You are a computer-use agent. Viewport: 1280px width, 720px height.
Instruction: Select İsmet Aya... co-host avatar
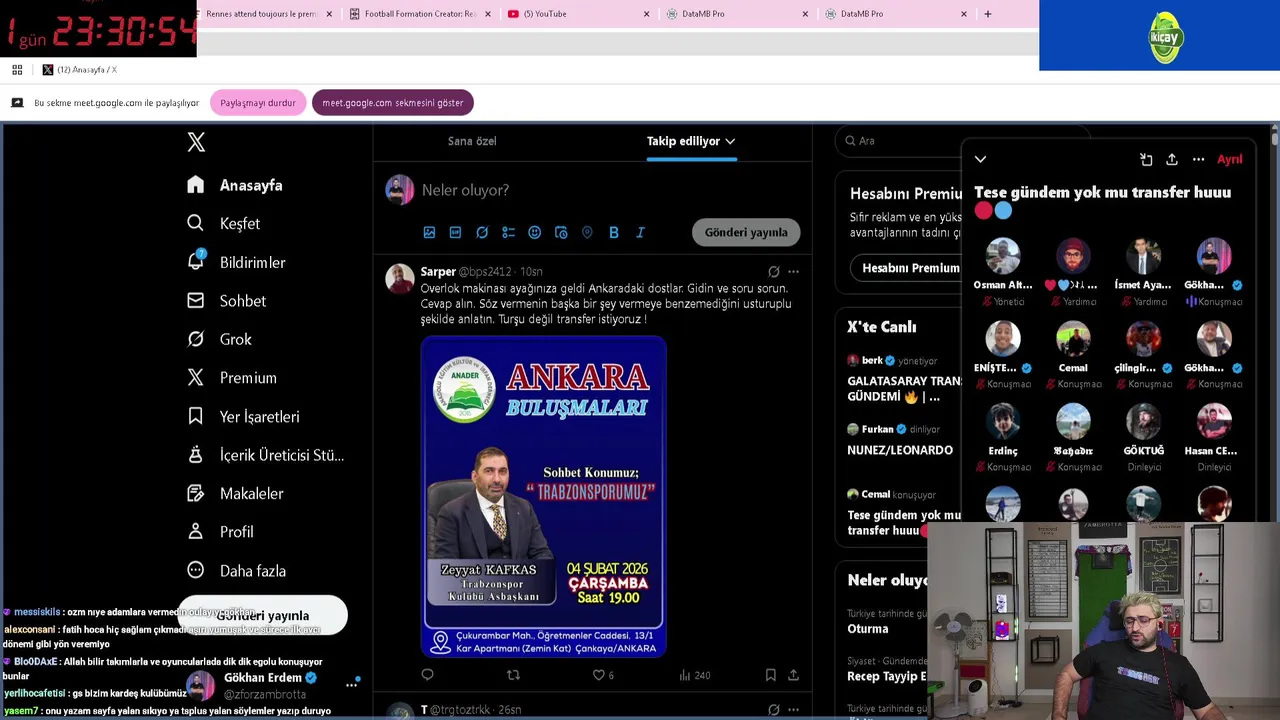pos(1143,255)
